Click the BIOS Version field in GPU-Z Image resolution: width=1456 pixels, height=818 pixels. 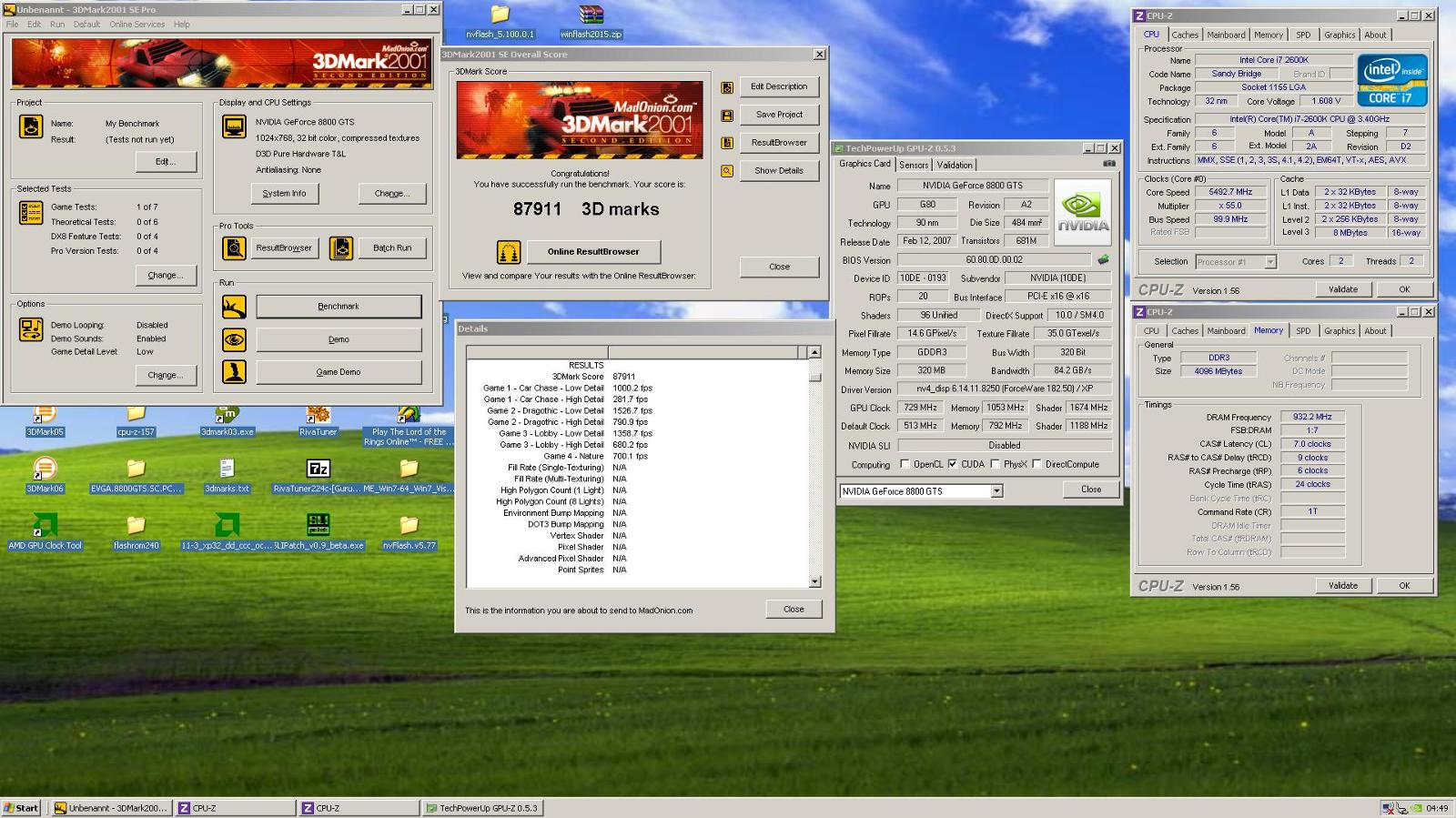(994, 260)
